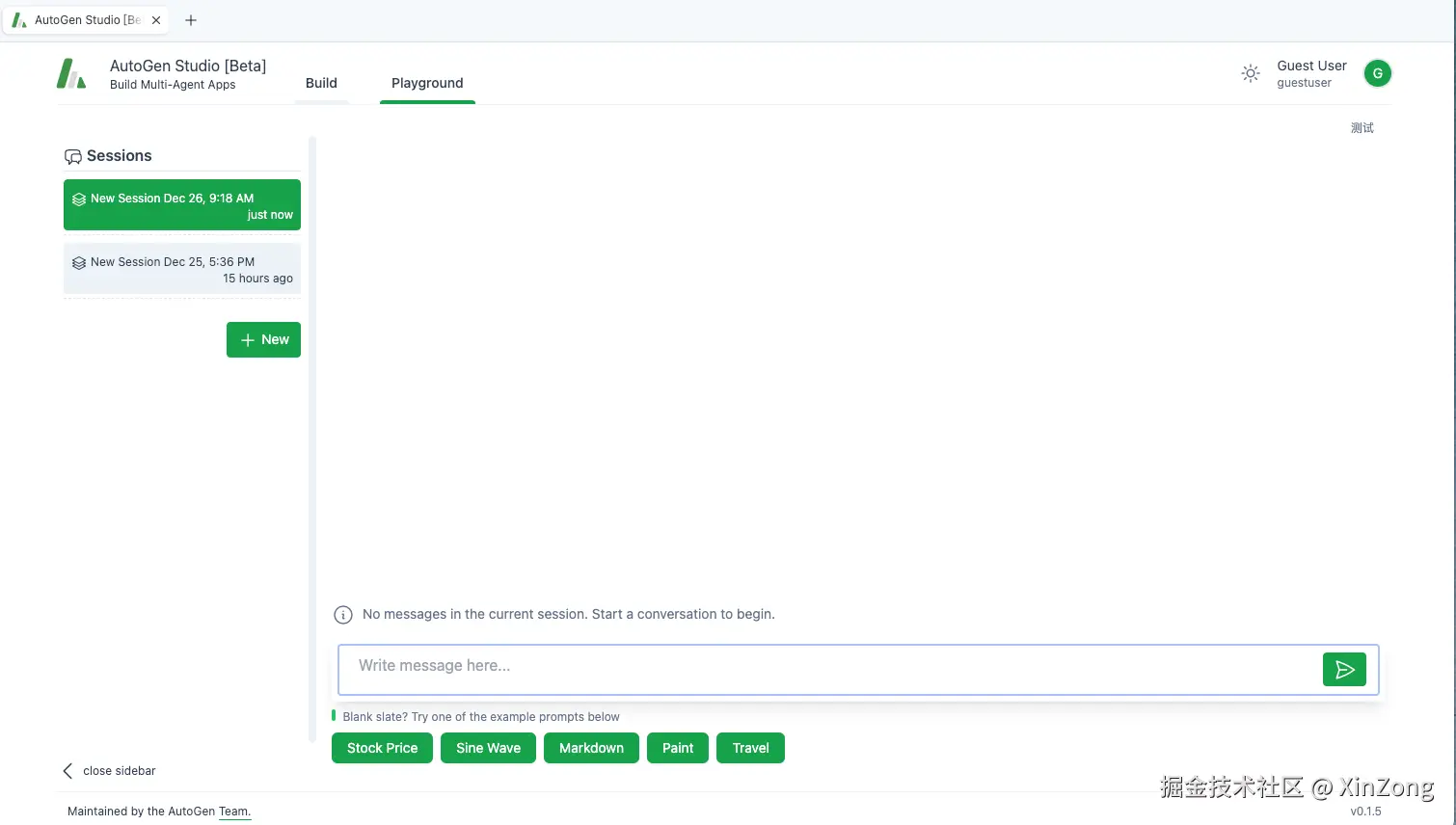The height and width of the screenshot is (825, 1456).
Task: Click the '15 hours ago' timestamp
Action: (x=257, y=279)
